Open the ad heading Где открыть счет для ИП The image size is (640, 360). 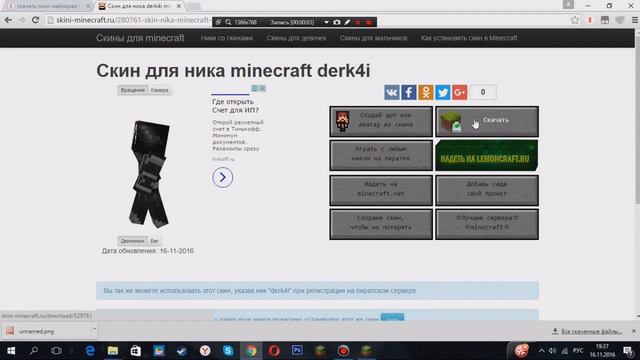coord(236,106)
